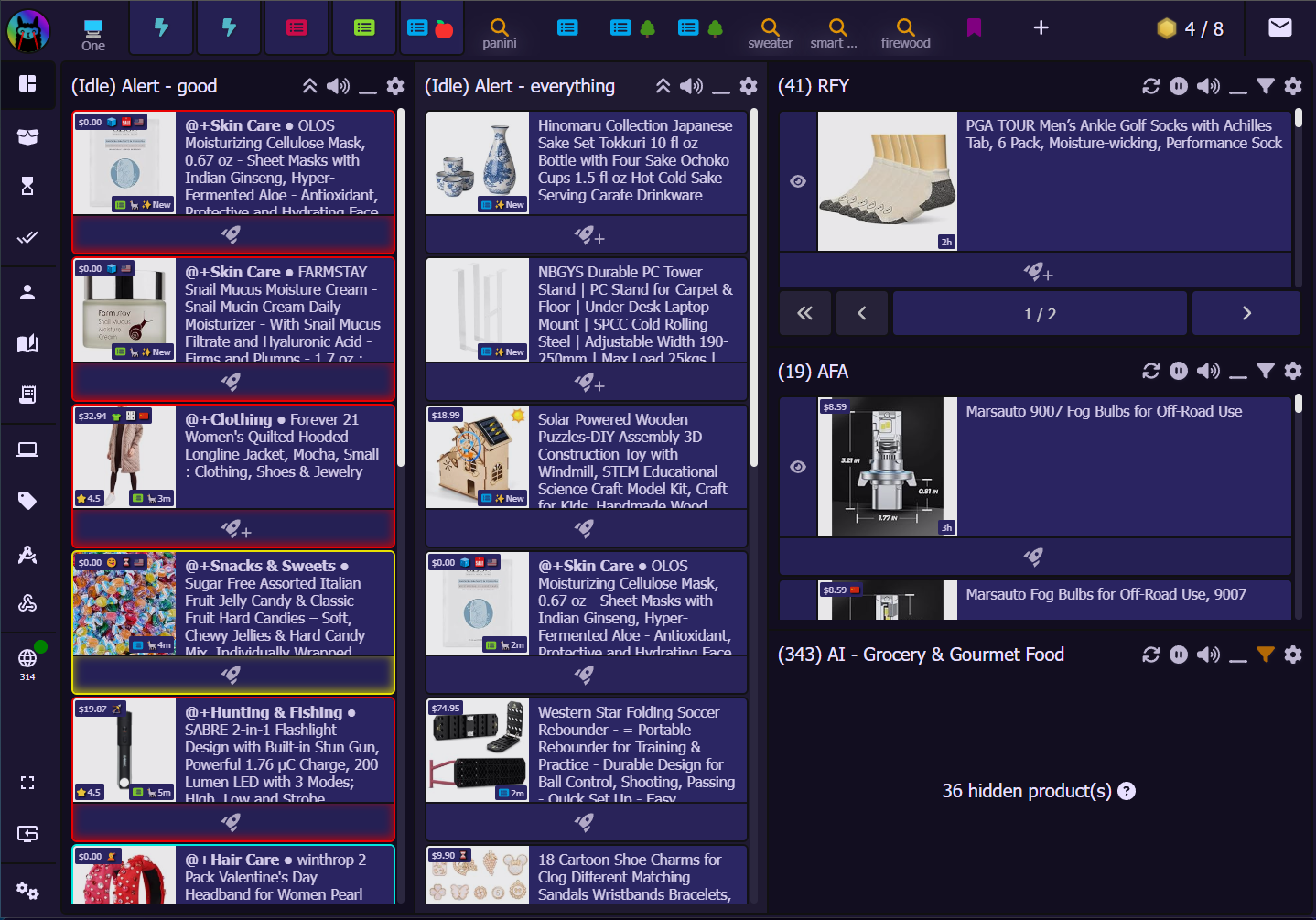Viewport: 1316px width, 920px height.
Task: Hide Marsauto Fog Bulbs with eye icon
Action: 798,467
